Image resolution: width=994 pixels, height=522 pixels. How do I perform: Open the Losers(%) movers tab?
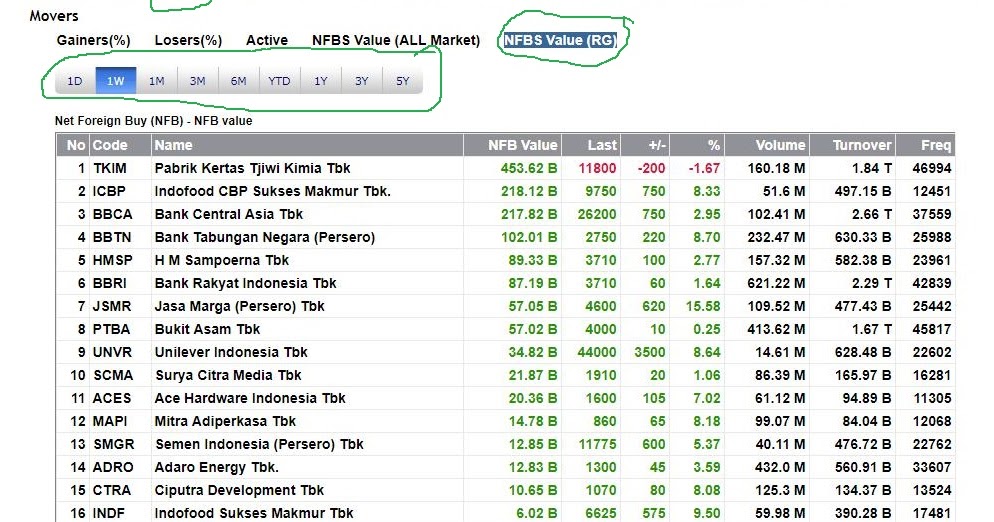pos(188,41)
